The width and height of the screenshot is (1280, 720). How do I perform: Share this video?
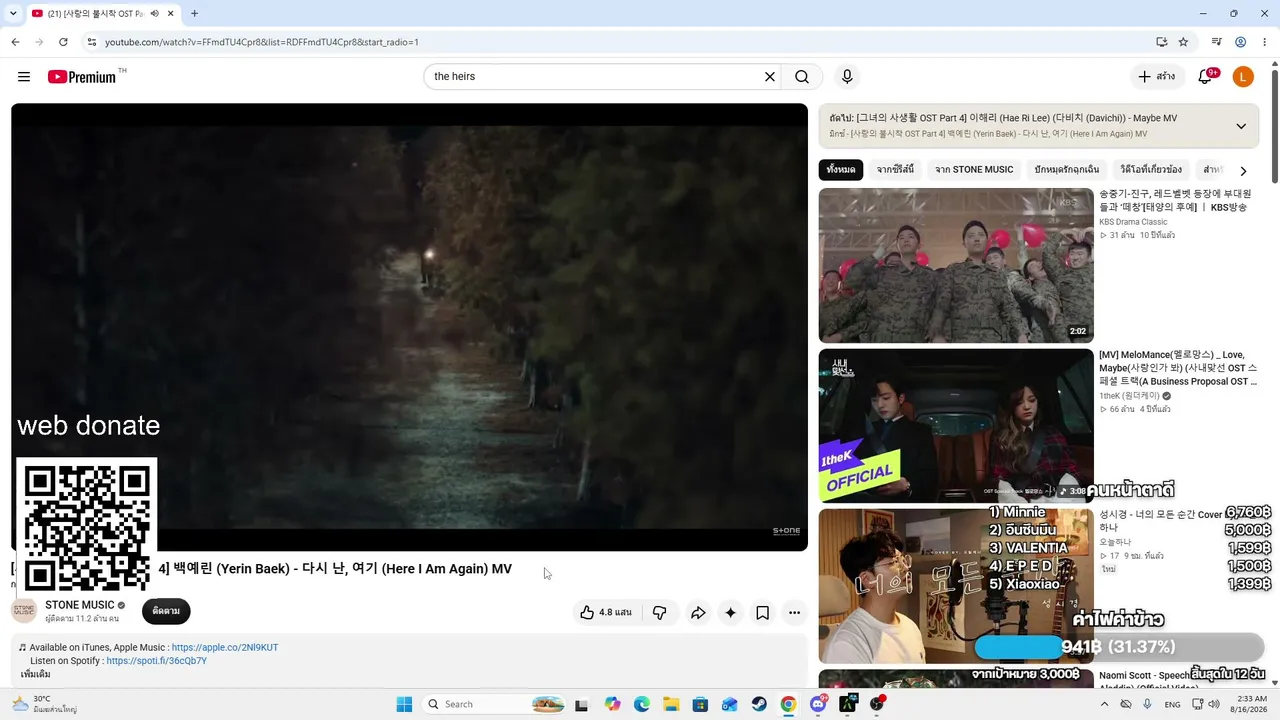coord(698,613)
